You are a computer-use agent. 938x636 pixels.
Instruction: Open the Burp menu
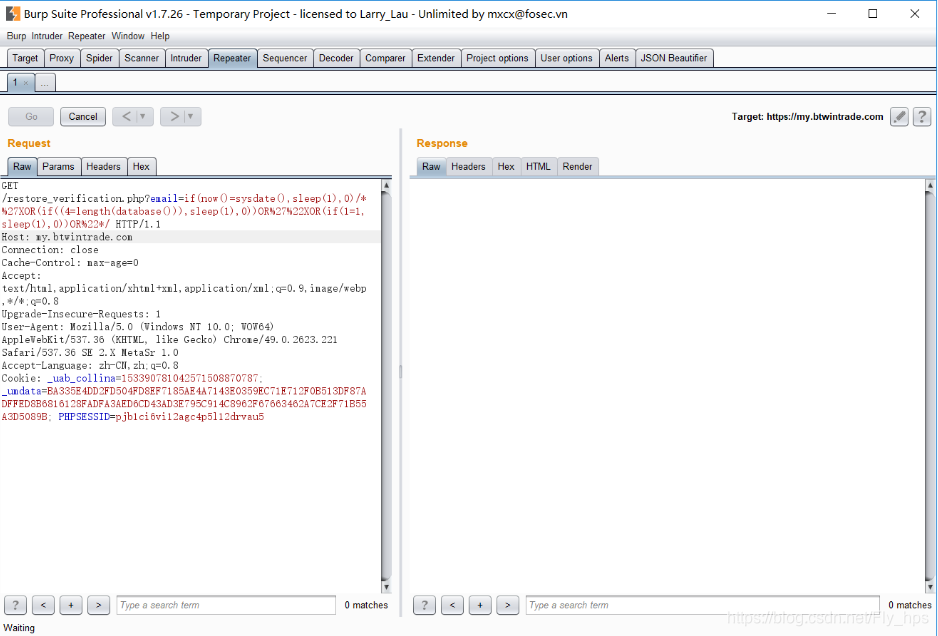click(16, 36)
